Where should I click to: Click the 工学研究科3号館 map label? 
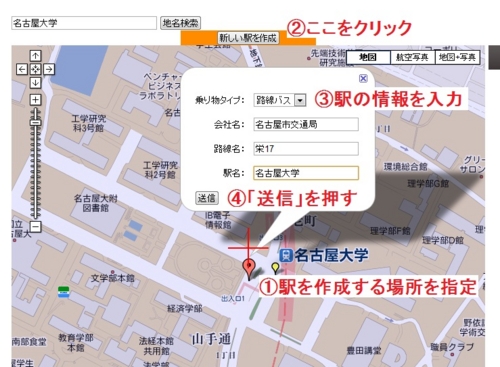89,123
